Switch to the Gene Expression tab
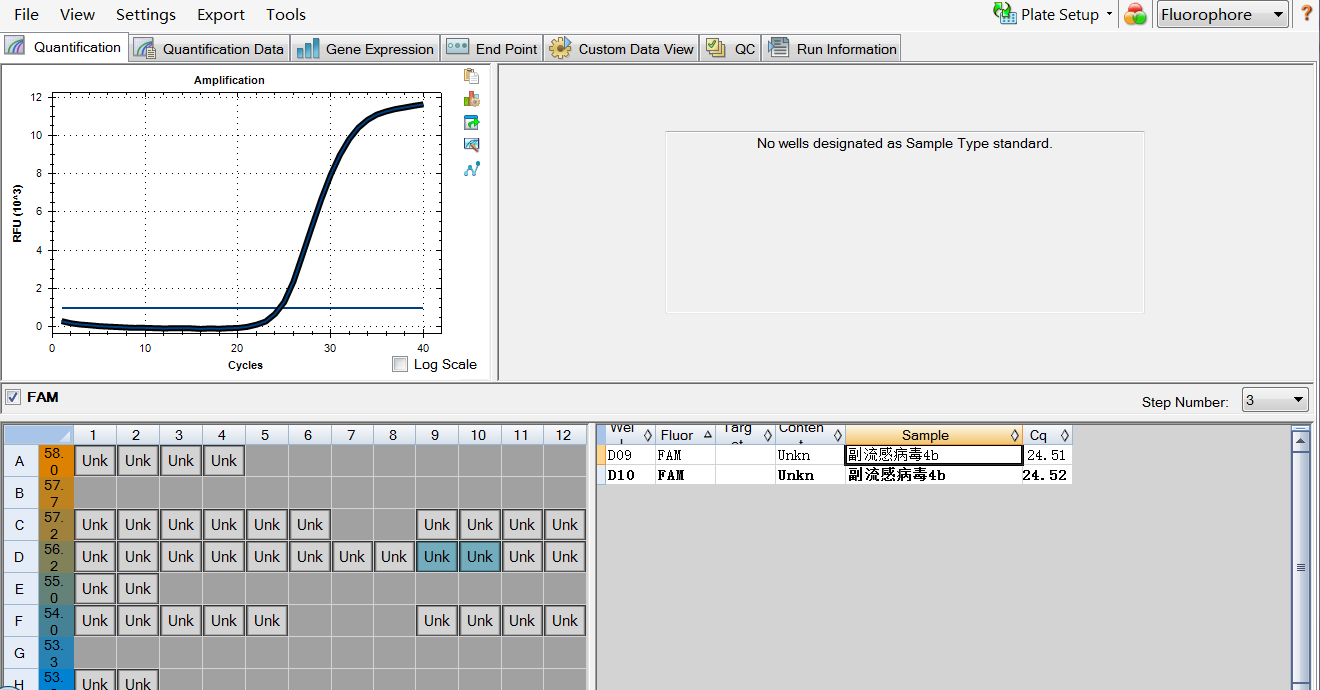 (x=366, y=48)
